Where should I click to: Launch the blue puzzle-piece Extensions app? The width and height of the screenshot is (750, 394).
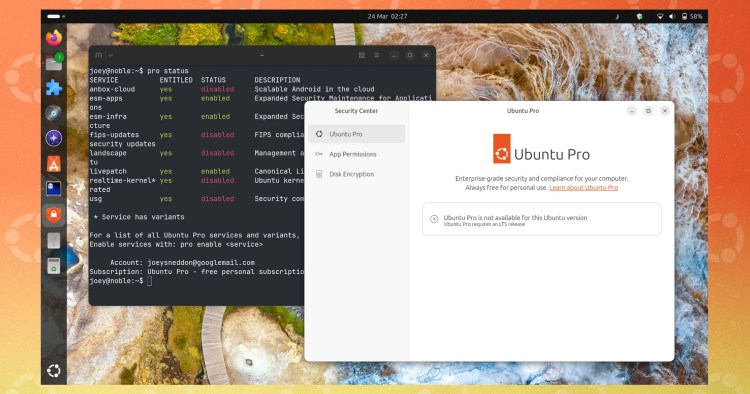click(54, 88)
